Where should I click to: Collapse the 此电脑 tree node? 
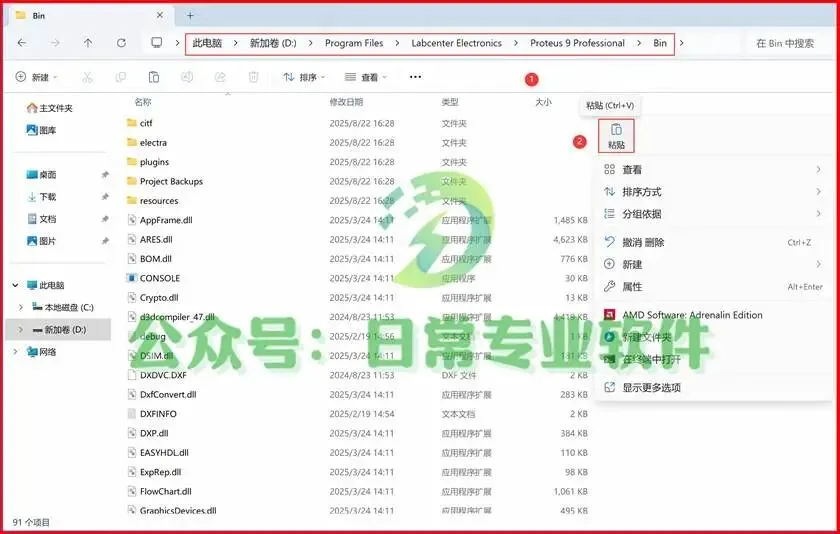15,285
